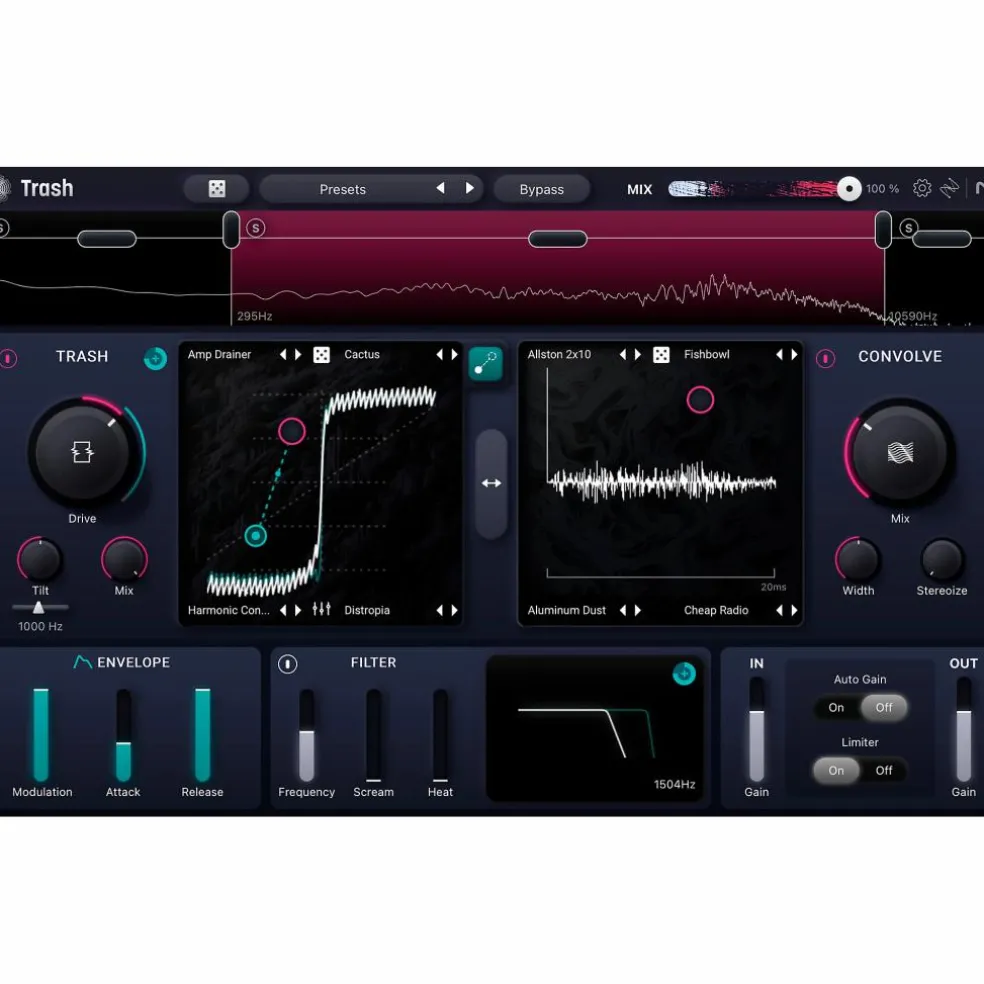Toggle the CONVOLVE module power button
This screenshot has width=984, height=984.
tap(825, 358)
